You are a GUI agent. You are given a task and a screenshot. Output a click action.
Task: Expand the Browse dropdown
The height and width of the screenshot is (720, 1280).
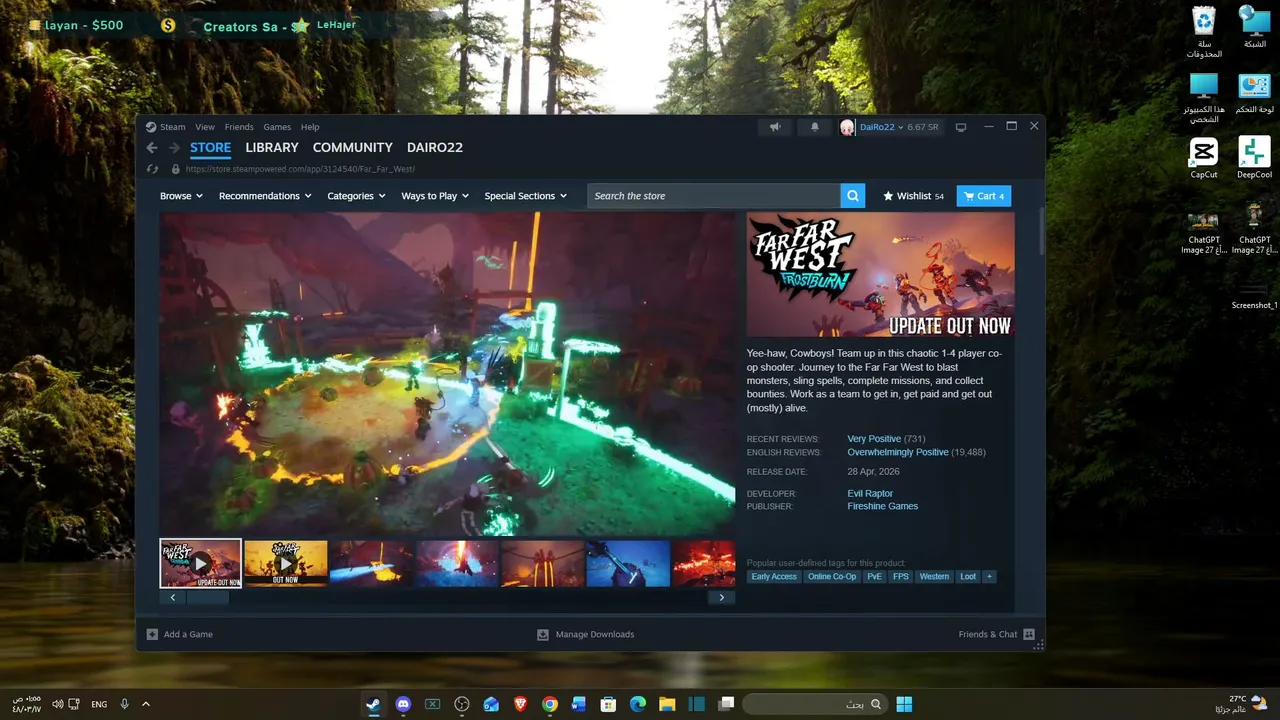[181, 196]
